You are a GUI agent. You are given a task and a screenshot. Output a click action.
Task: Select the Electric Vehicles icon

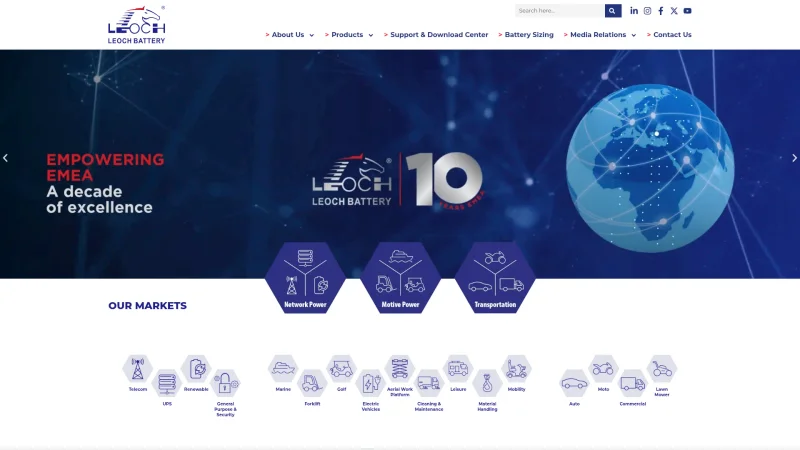(x=371, y=383)
